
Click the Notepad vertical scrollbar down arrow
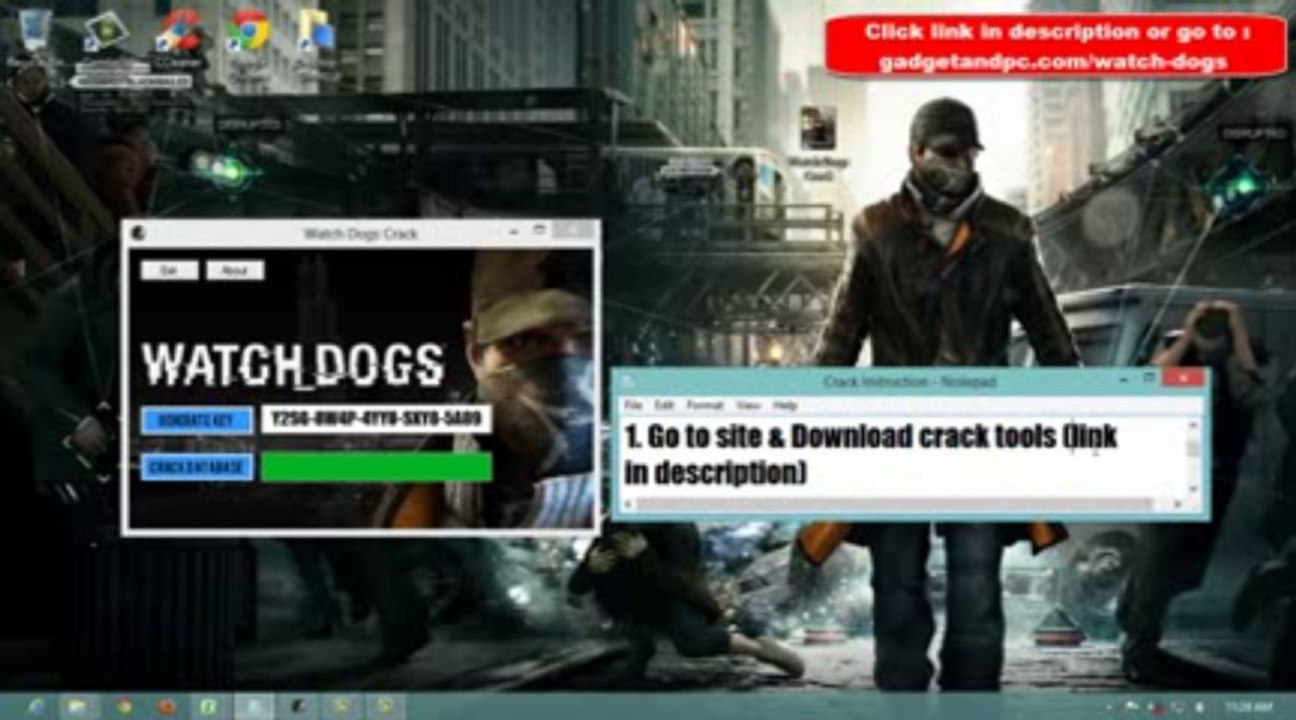coord(1193,489)
